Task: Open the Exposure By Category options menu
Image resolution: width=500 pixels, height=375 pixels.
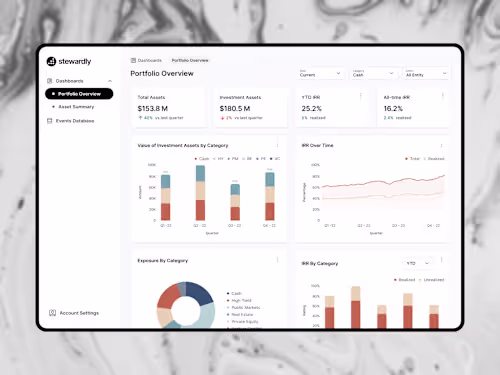Action: click(x=277, y=260)
